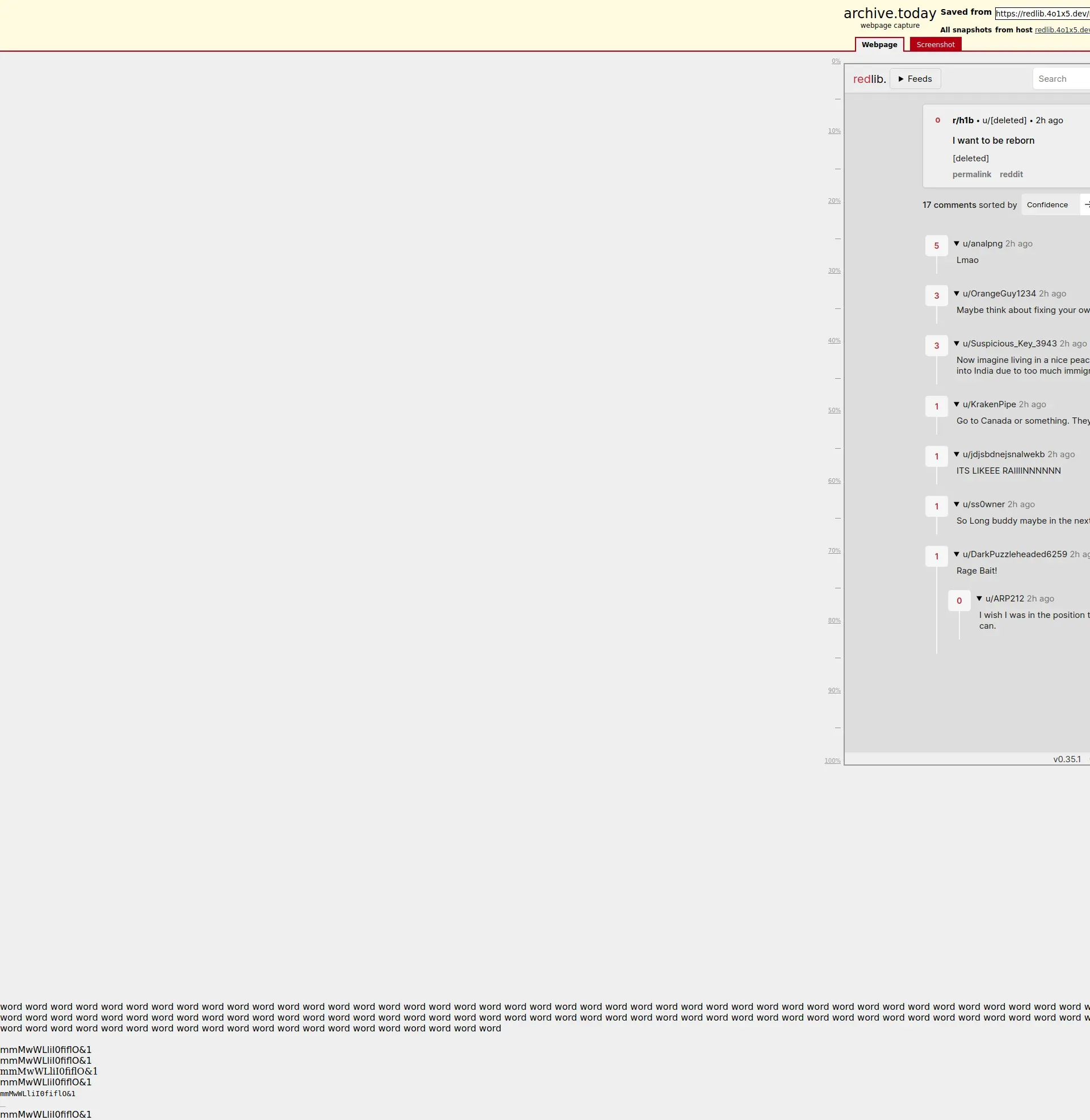
Task: Open the Confidence sort dropdown
Action: tap(1049, 205)
